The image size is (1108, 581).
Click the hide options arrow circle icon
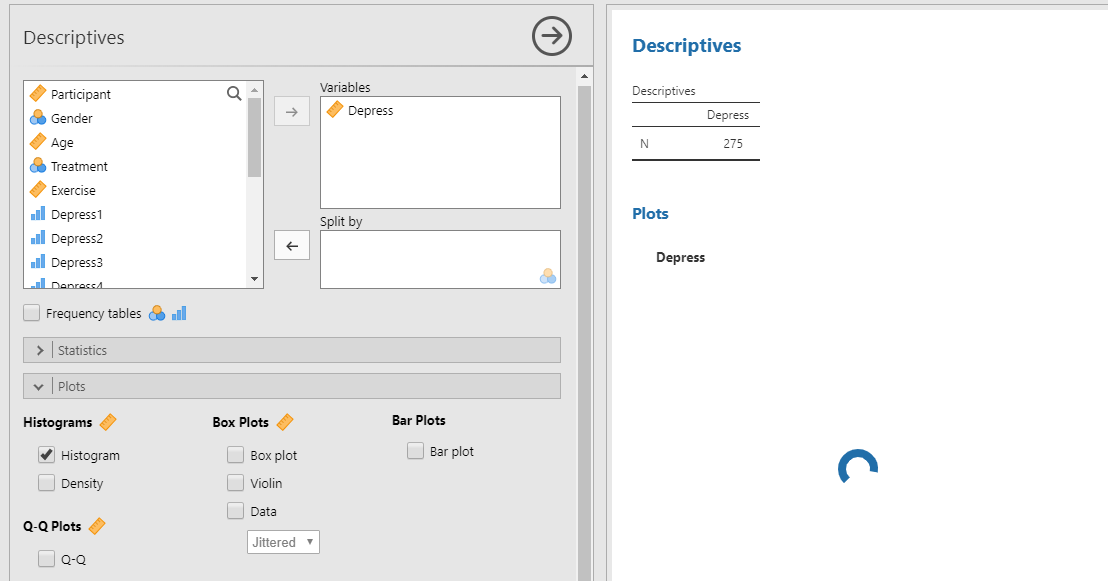(x=552, y=36)
